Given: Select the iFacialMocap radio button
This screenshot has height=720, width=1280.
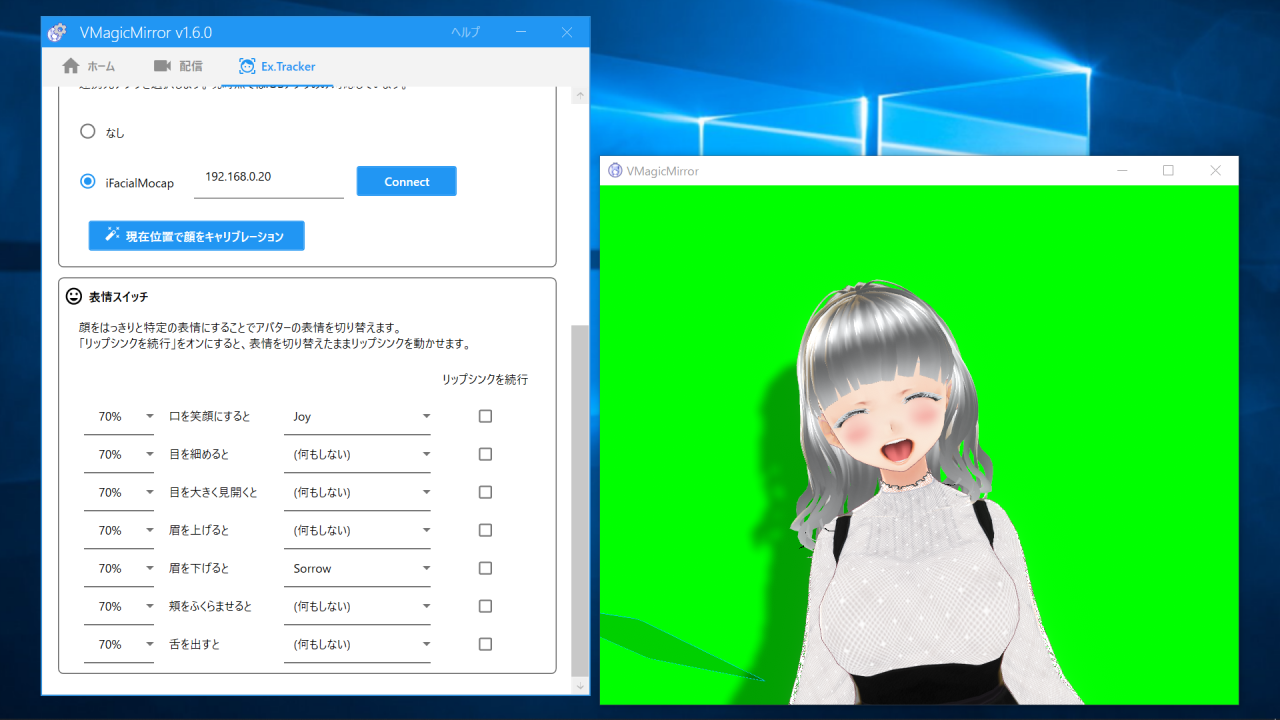Looking at the screenshot, I should [x=88, y=182].
